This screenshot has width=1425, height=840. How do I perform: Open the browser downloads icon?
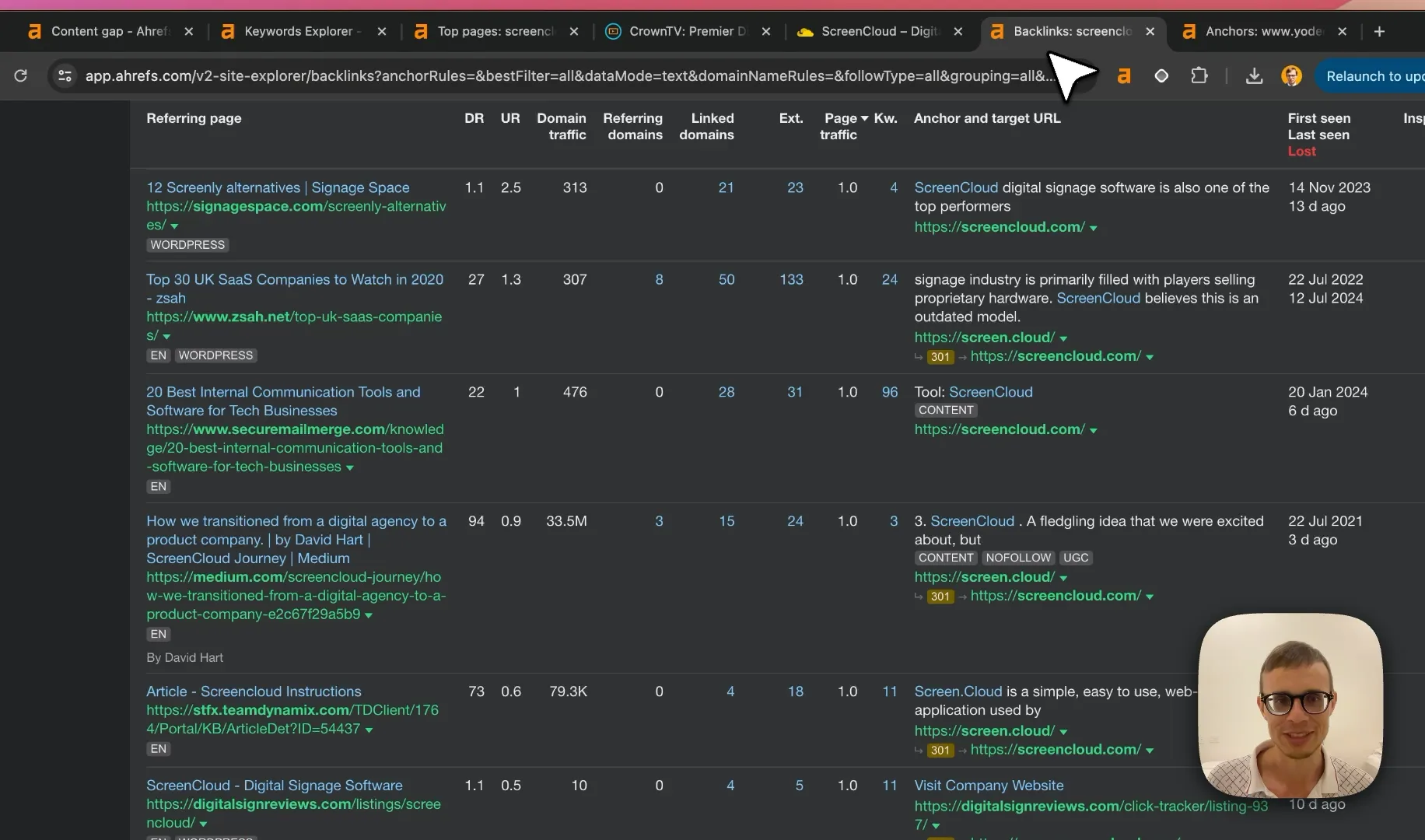point(1254,75)
